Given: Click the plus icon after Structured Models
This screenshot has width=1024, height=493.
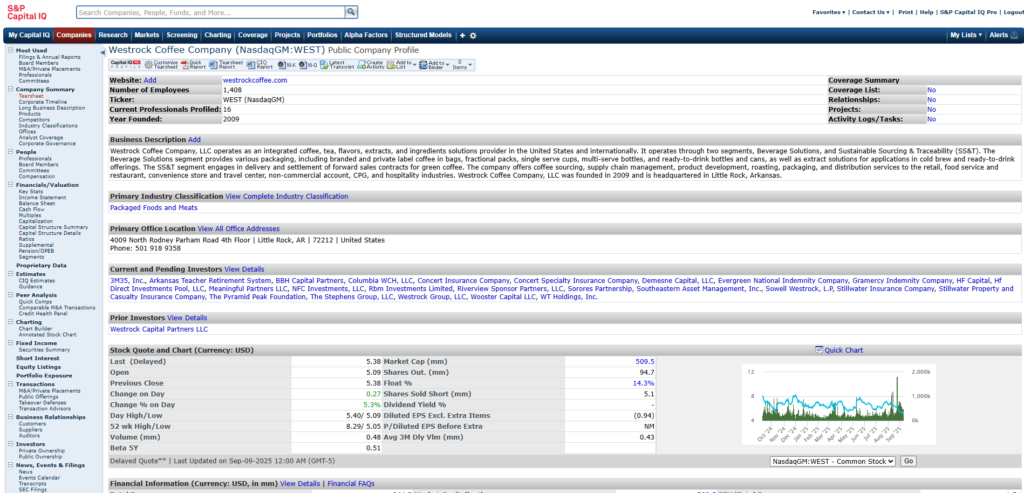Looking at the screenshot, I should (x=462, y=35).
